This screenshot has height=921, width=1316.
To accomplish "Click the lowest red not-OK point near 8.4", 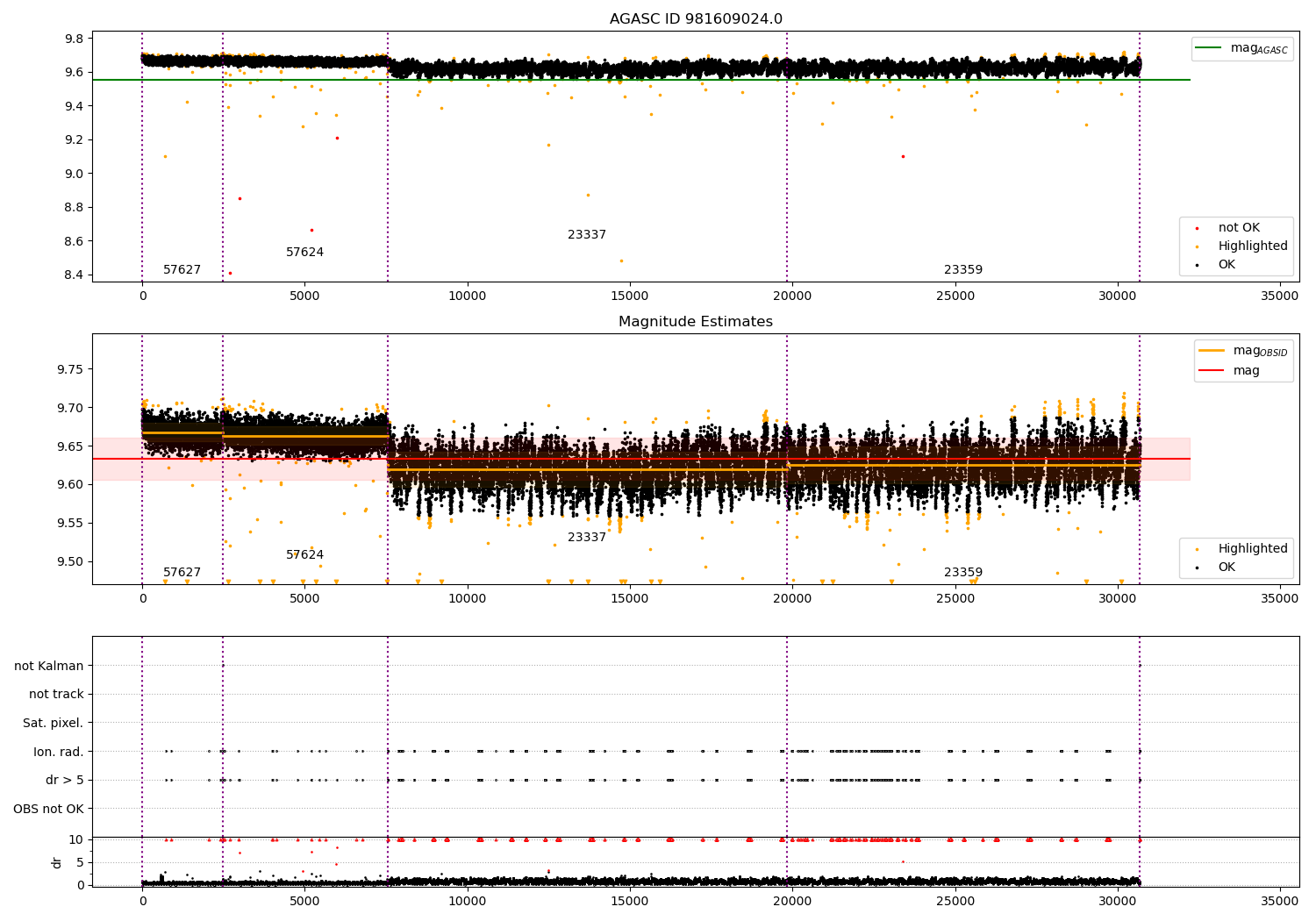I will [230, 273].
